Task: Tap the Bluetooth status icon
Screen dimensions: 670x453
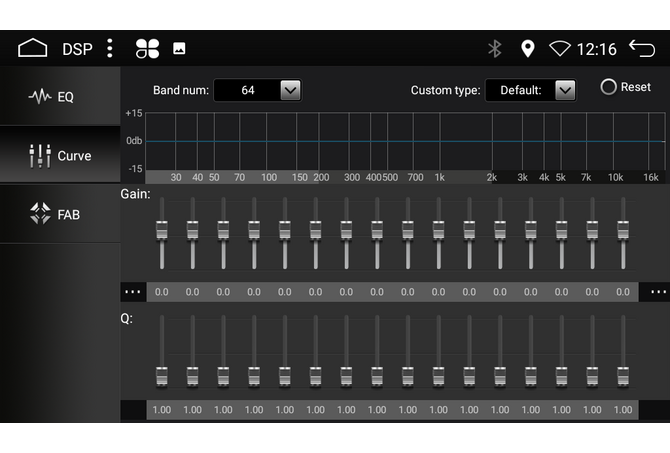Action: pos(494,48)
